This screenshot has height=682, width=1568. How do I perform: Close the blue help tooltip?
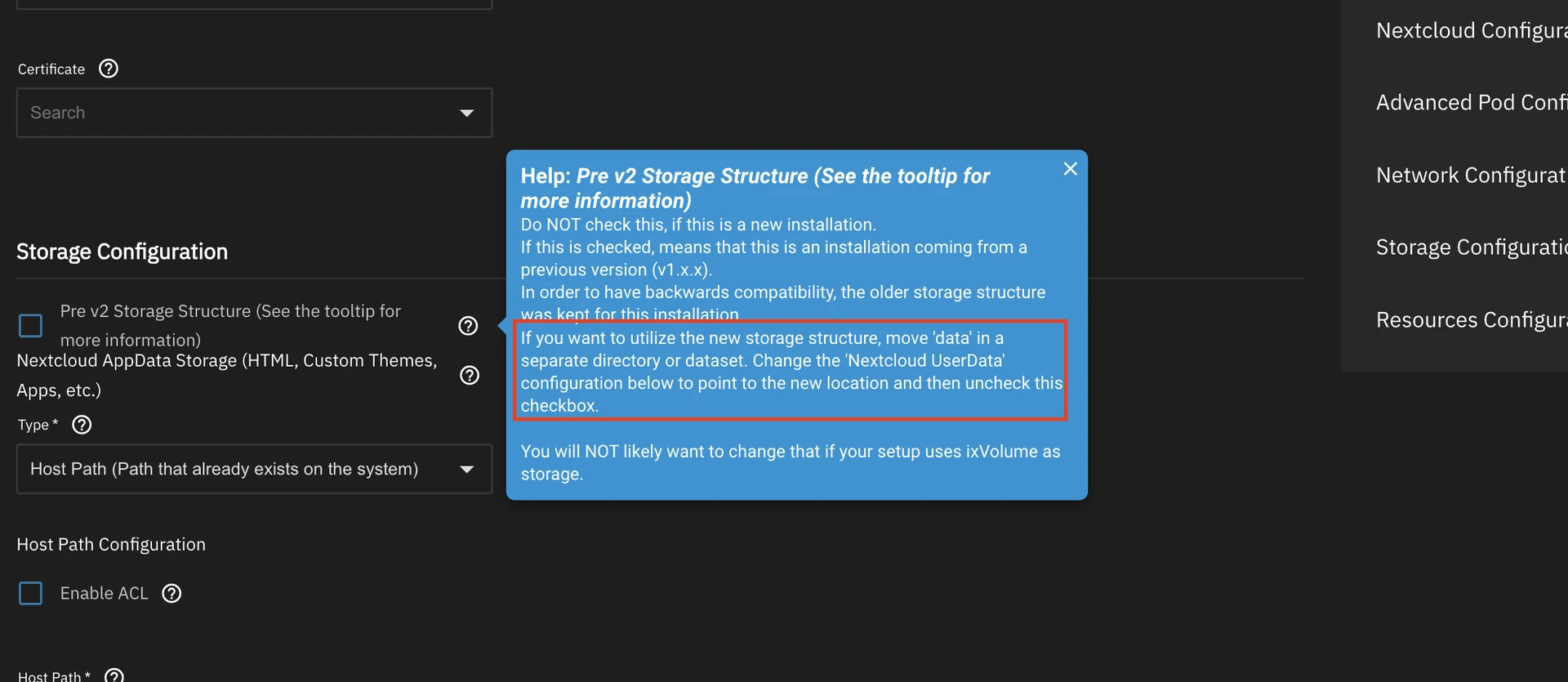point(1070,169)
